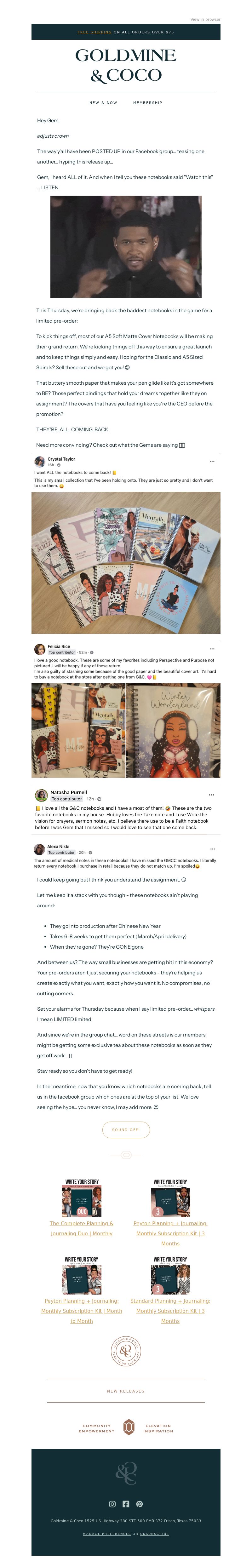Open the View in browser link
252x1568 pixels.
tap(205, 20)
